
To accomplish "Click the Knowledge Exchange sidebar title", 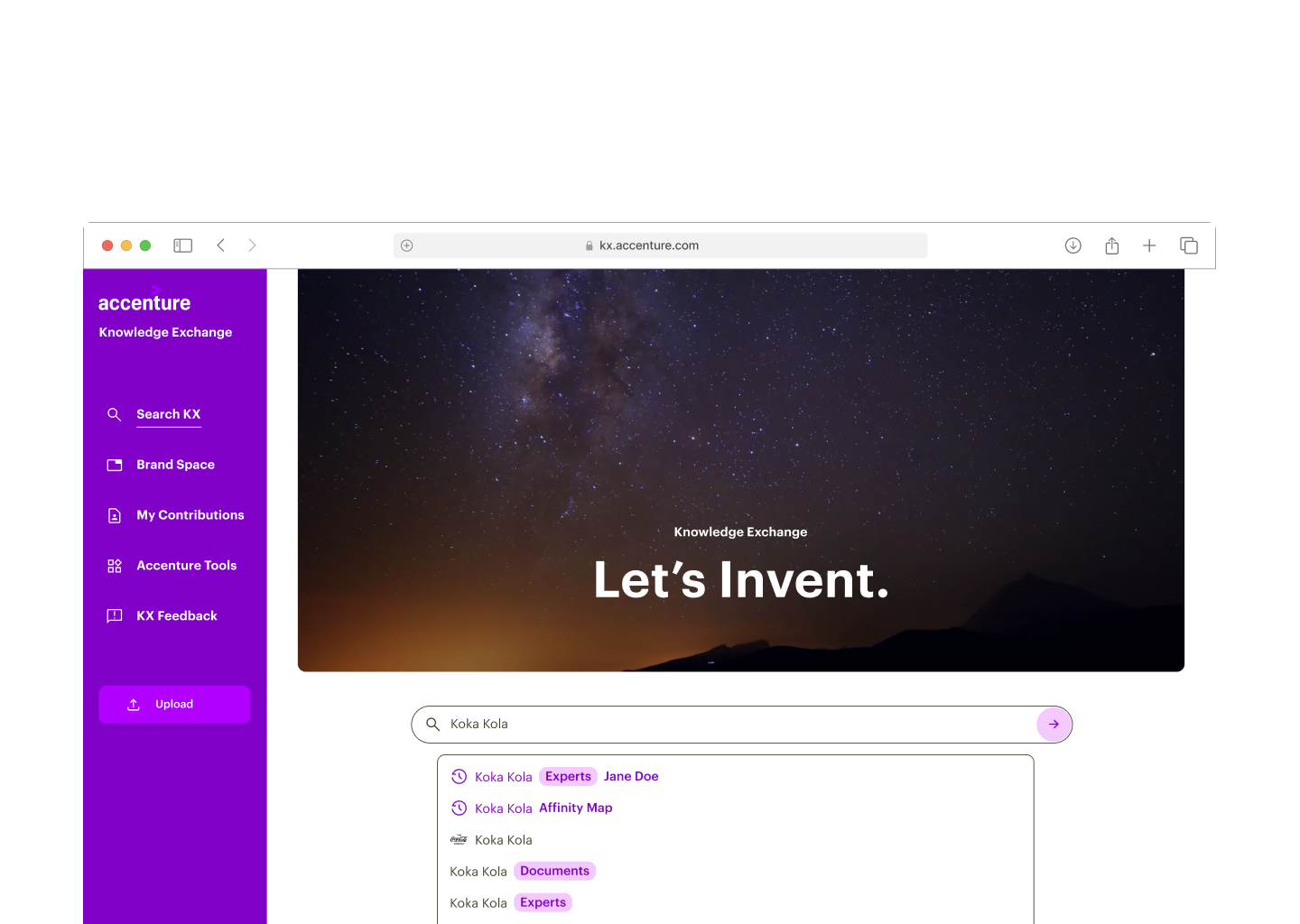I will tap(165, 332).
